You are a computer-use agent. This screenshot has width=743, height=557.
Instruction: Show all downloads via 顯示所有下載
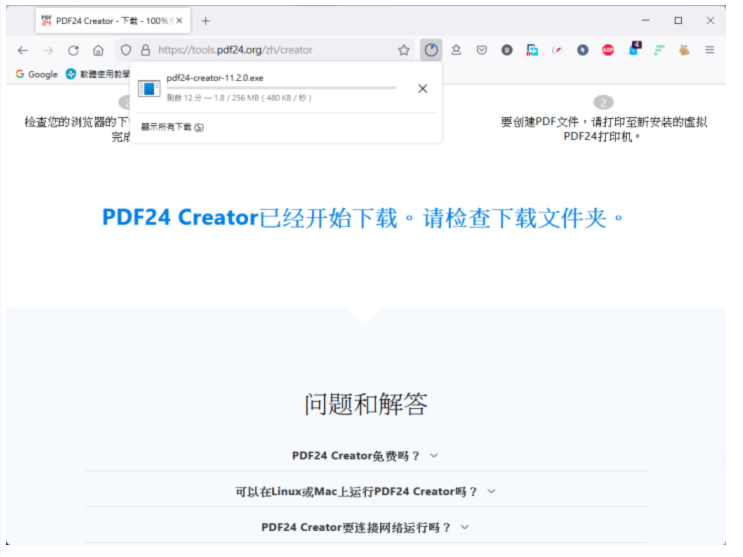point(172,127)
